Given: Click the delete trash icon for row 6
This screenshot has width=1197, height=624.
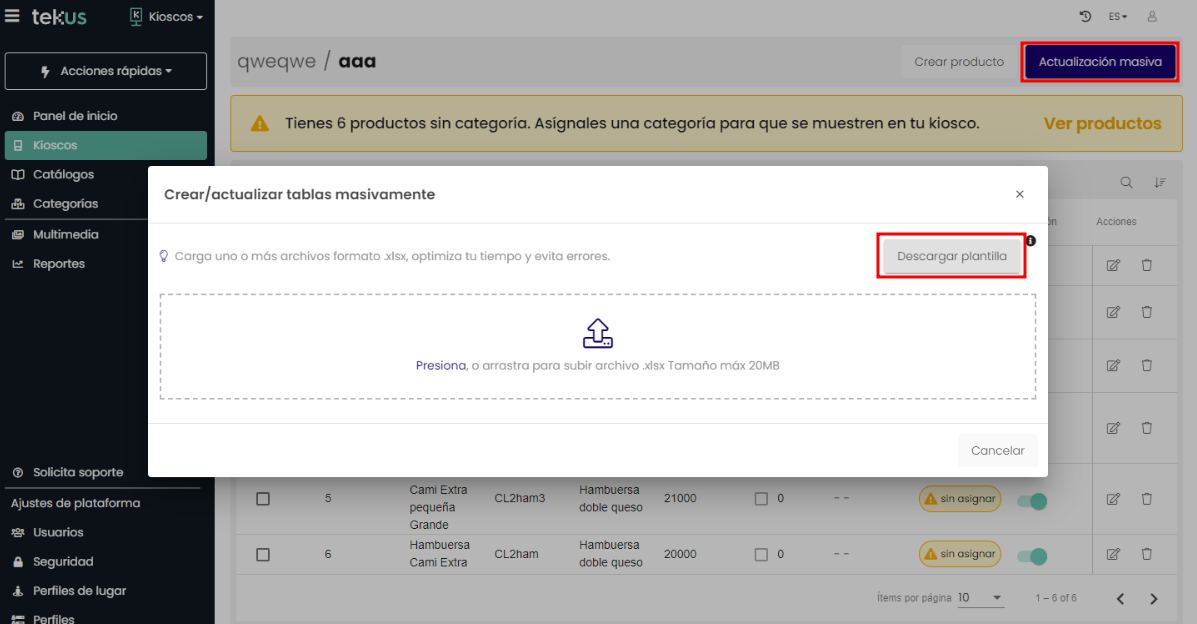Looking at the screenshot, I should pos(1146,553).
